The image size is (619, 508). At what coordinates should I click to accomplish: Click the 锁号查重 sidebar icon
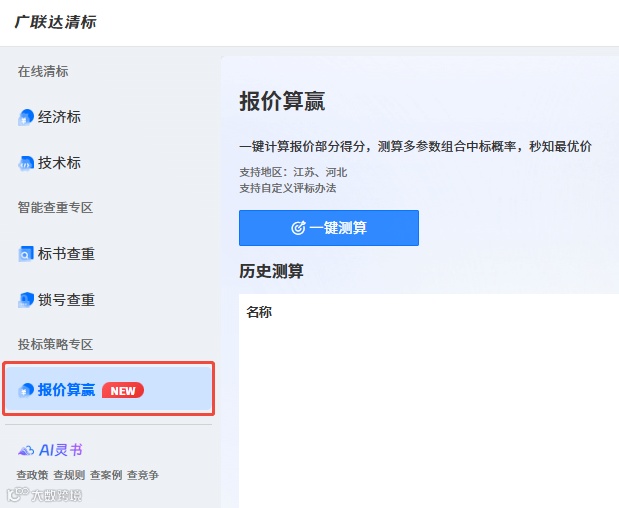point(26,300)
